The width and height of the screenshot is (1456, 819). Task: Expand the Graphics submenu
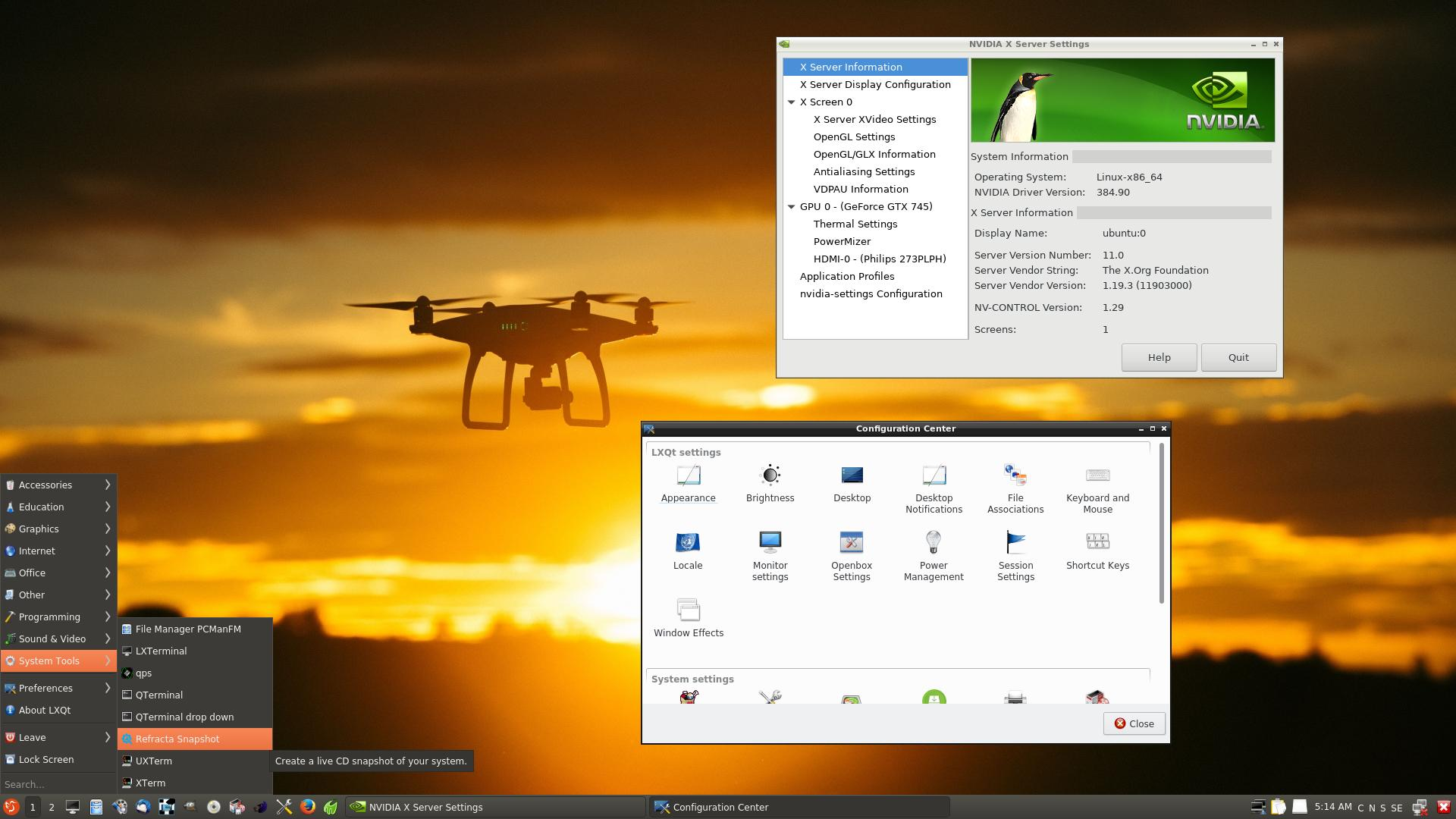[58, 529]
